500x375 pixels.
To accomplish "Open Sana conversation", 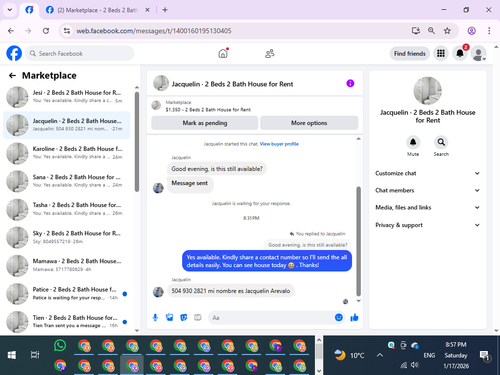I will pos(67,181).
